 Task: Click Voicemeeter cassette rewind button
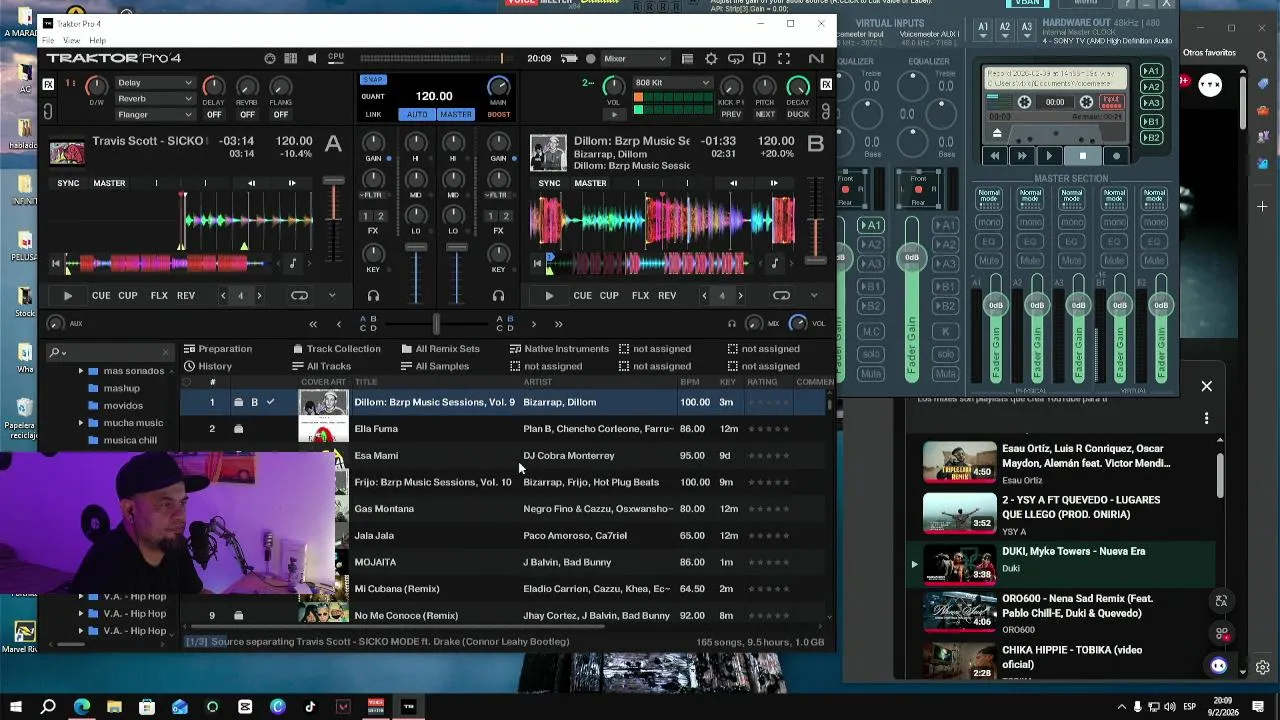point(994,156)
